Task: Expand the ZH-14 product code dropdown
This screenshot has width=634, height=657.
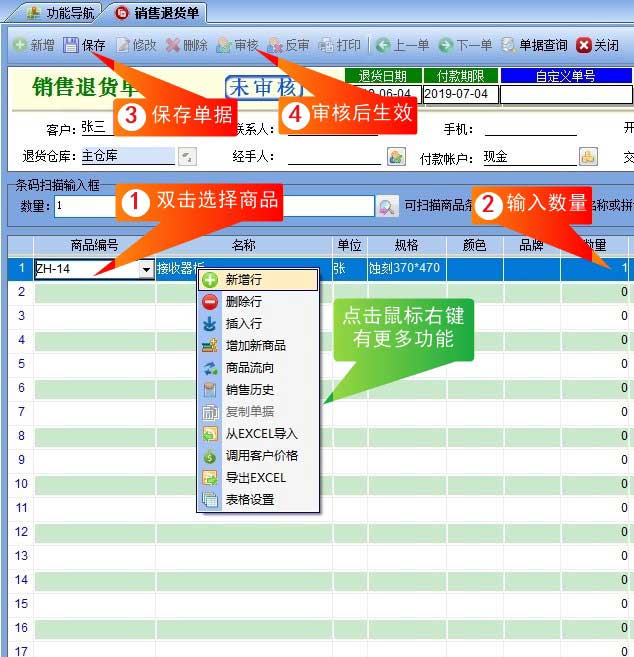Action: coord(146,269)
